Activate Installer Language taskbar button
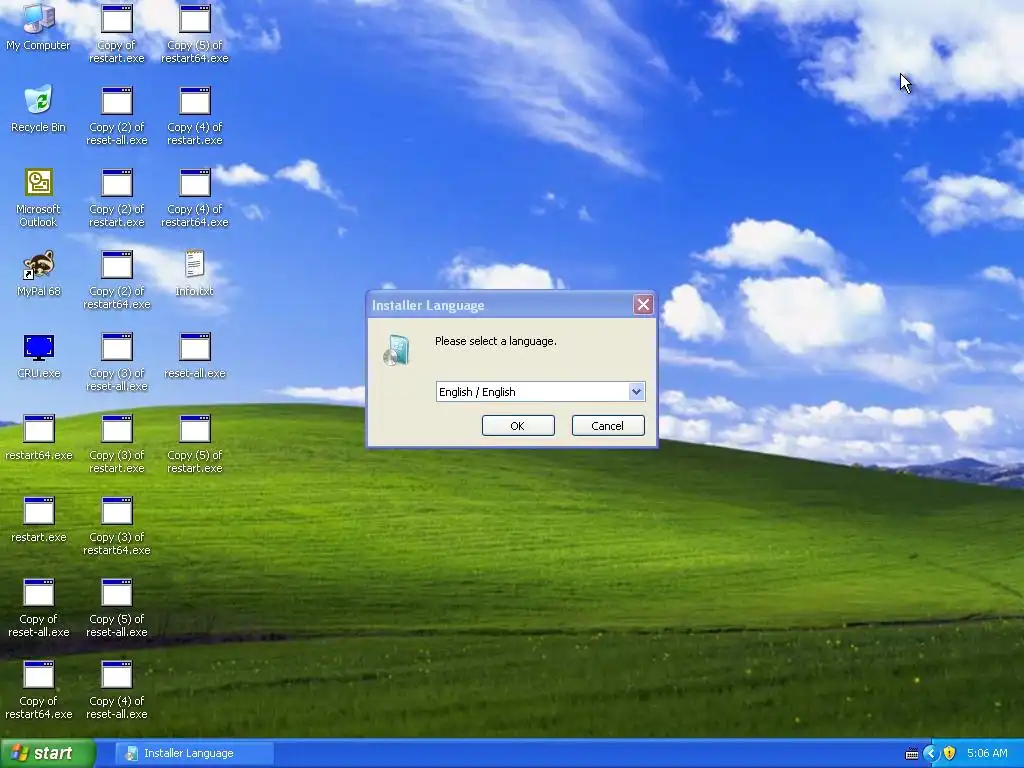 pyautogui.click(x=195, y=753)
